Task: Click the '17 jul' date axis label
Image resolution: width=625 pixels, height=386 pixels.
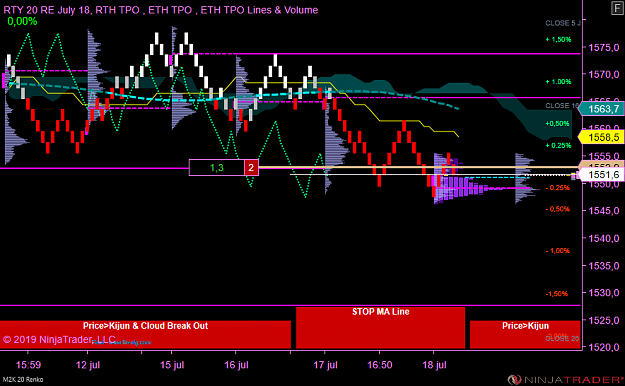Action: click(325, 365)
